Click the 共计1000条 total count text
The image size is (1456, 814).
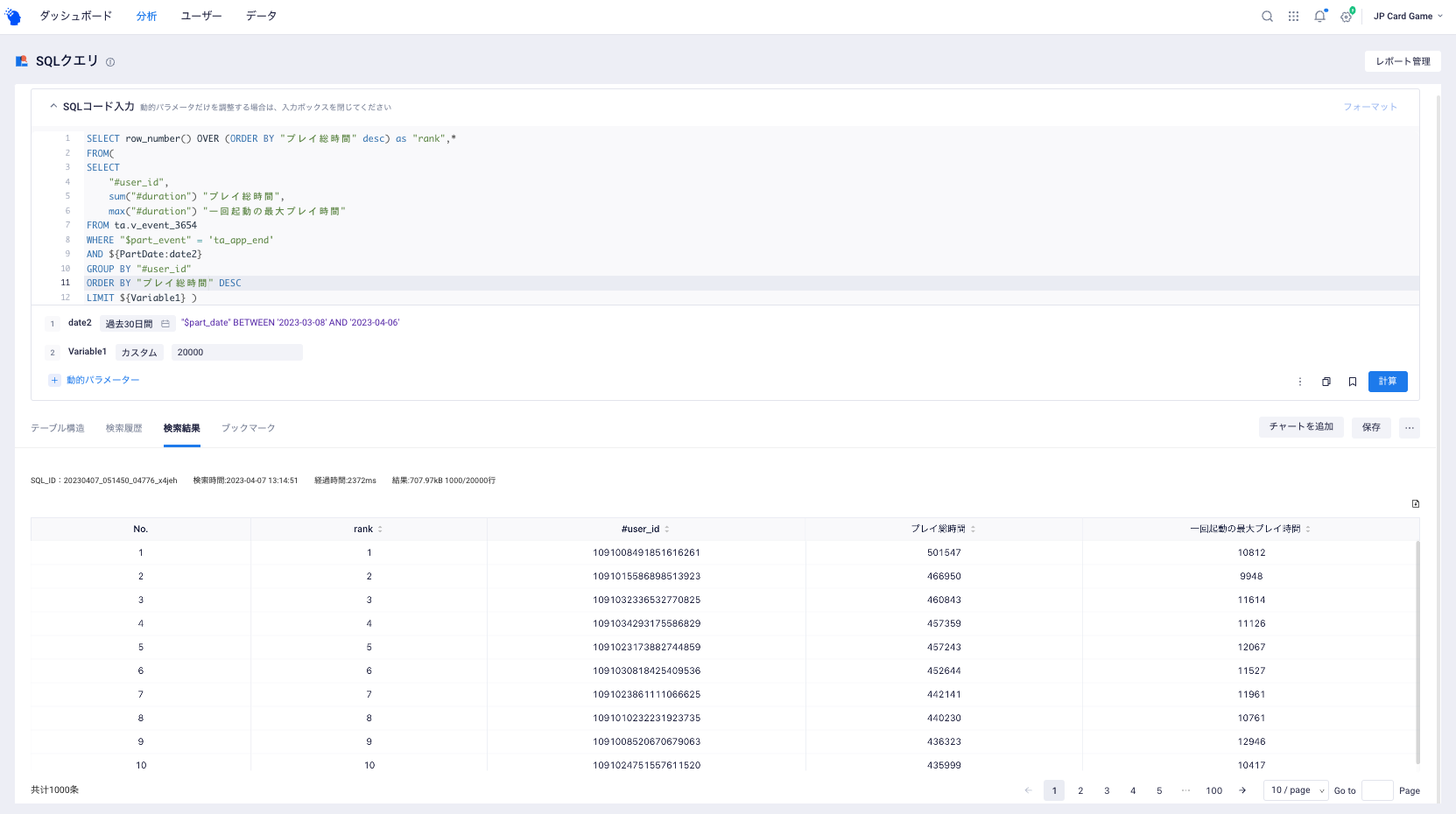click(54, 789)
